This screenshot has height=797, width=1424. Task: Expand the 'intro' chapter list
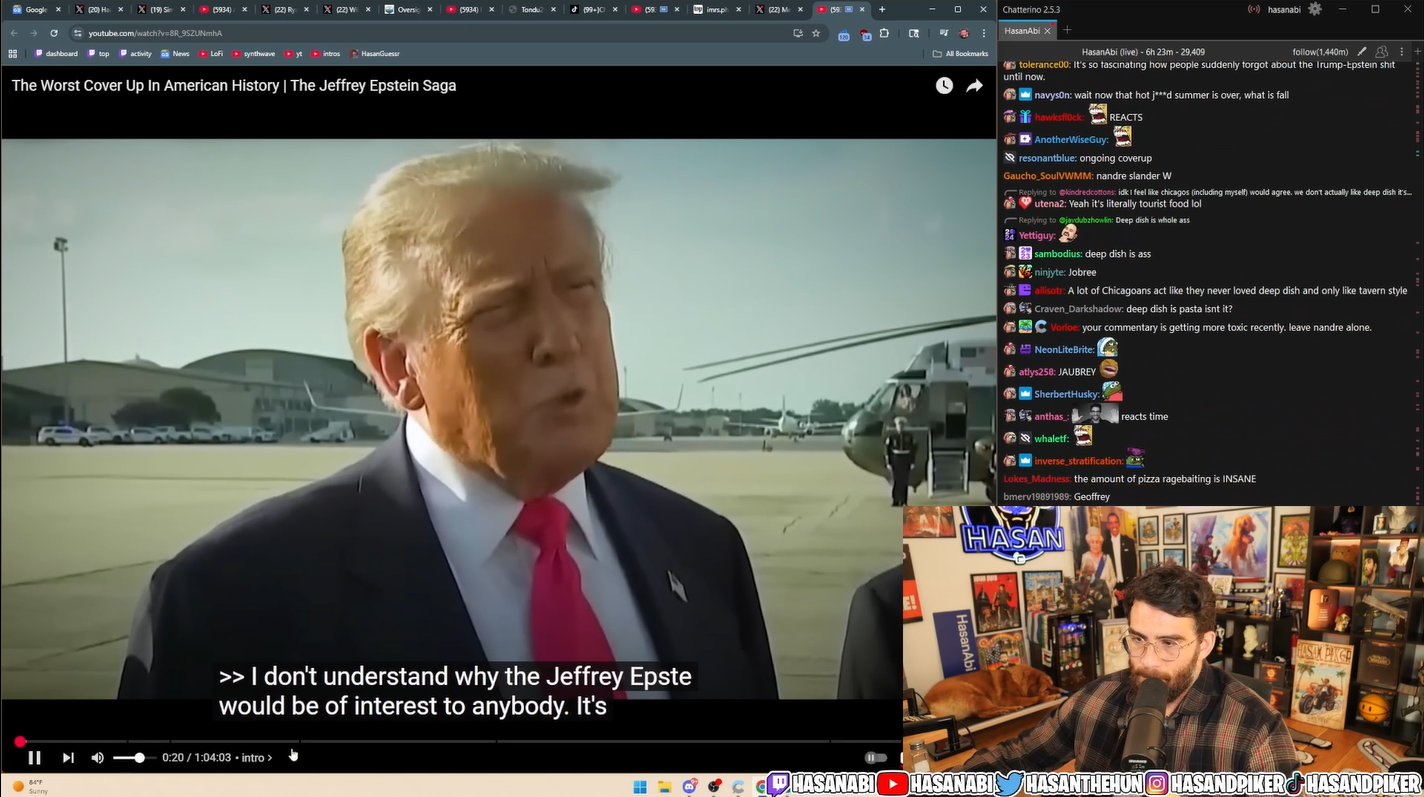(257, 758)
